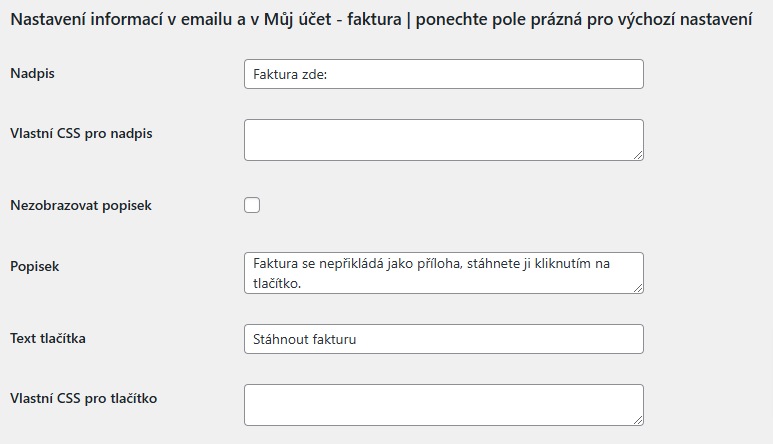Select the Text tlačítka input field

tap(444, 339)
